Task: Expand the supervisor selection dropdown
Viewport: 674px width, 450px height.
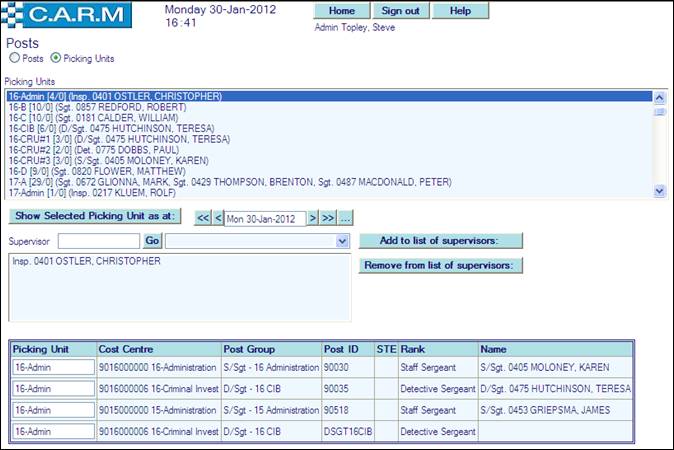Action: click(342, 241)
